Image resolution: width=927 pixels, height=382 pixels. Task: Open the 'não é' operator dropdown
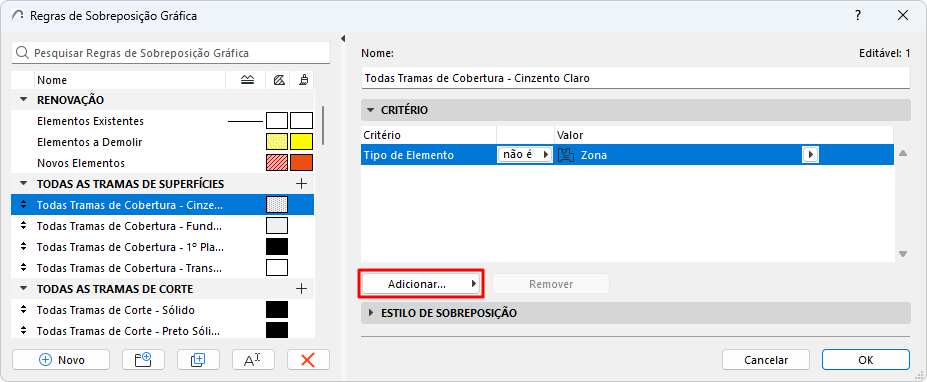point(524,155)
